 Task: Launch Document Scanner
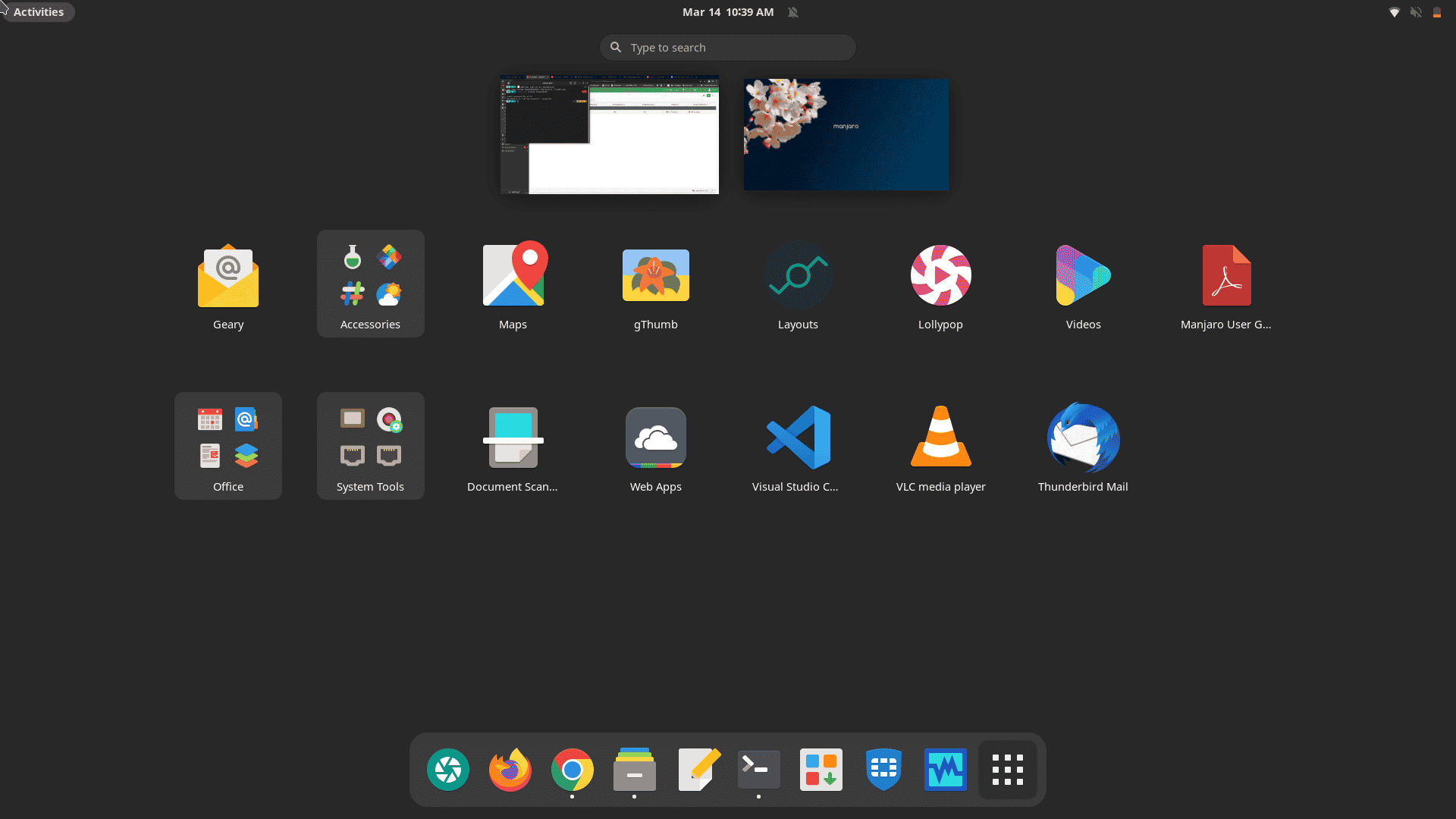point(513,446)
